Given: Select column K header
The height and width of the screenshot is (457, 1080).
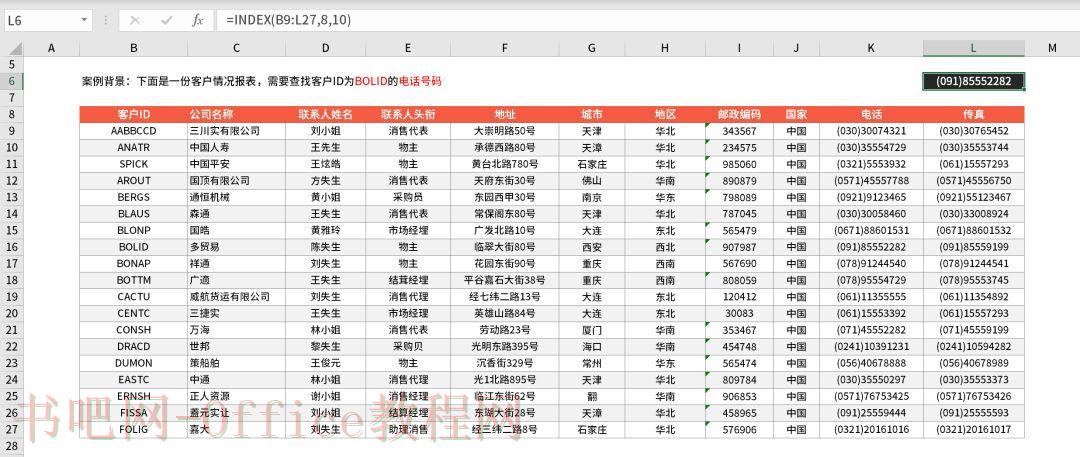Looking at the screenshot, I should tap(871, 48).
